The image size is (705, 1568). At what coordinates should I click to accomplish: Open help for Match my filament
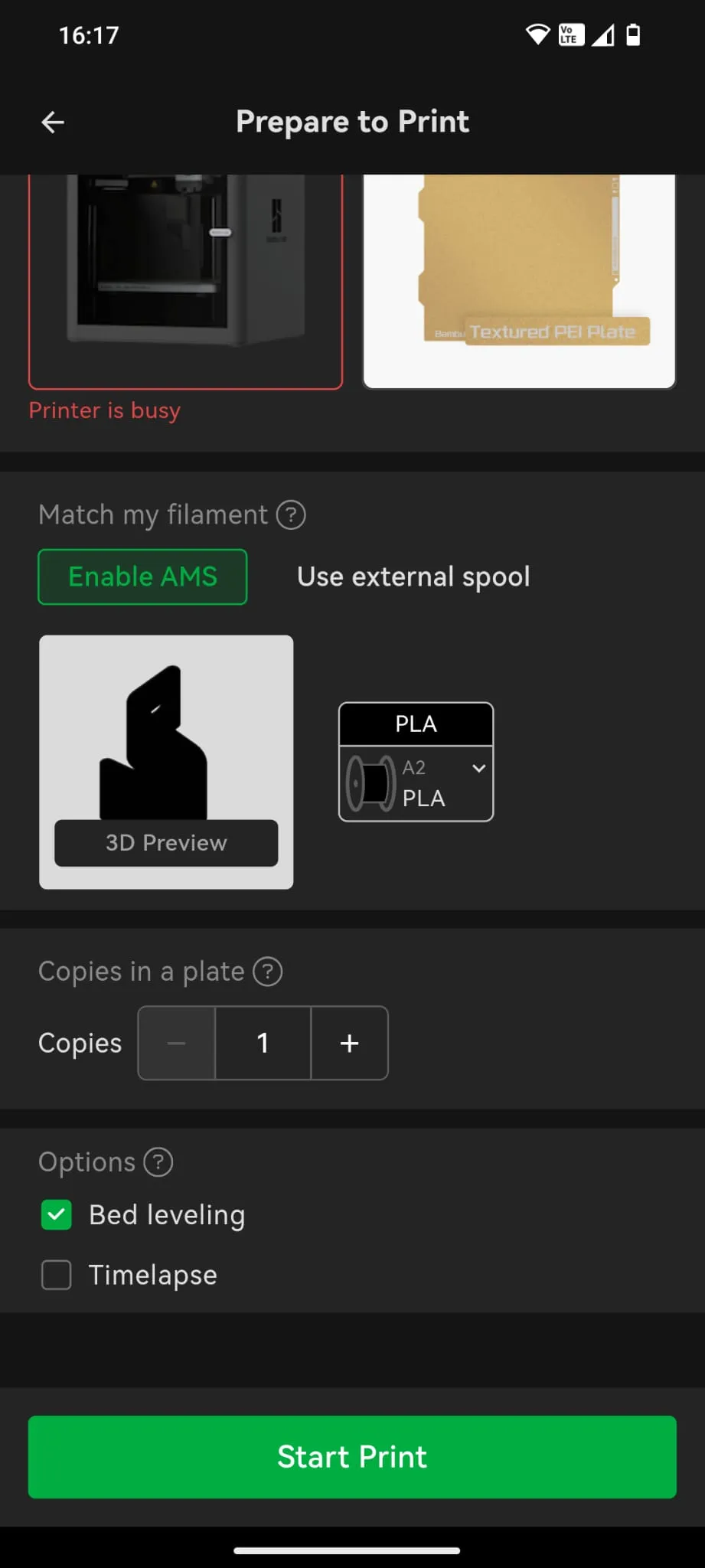click(291, 515)
